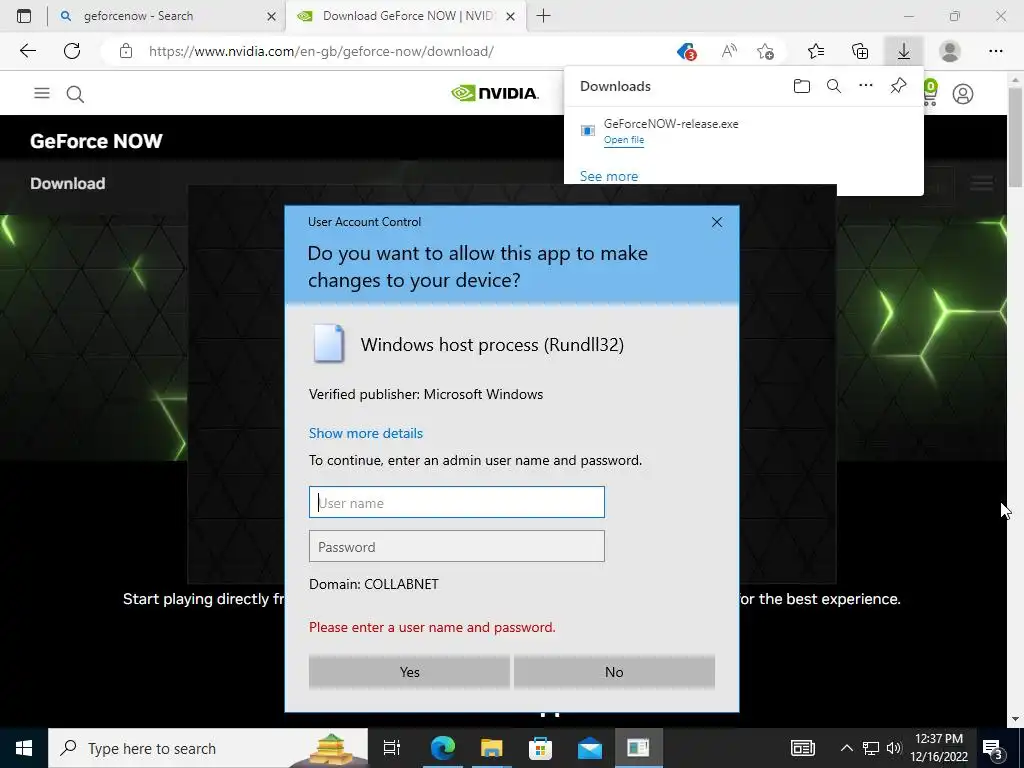
Task: Open NVIDIA hamburger menu
Action: click(x=42, y=93)
